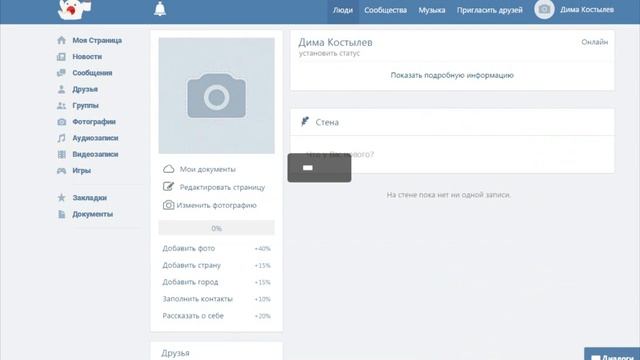Click the wall post input field
Screen dimensions: 640x360
pos(452,154)
